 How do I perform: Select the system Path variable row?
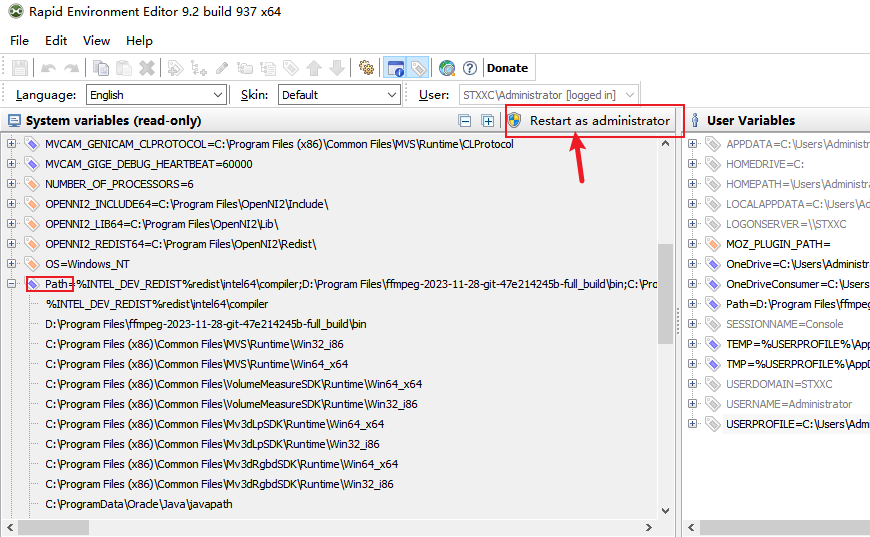[351, 284]
